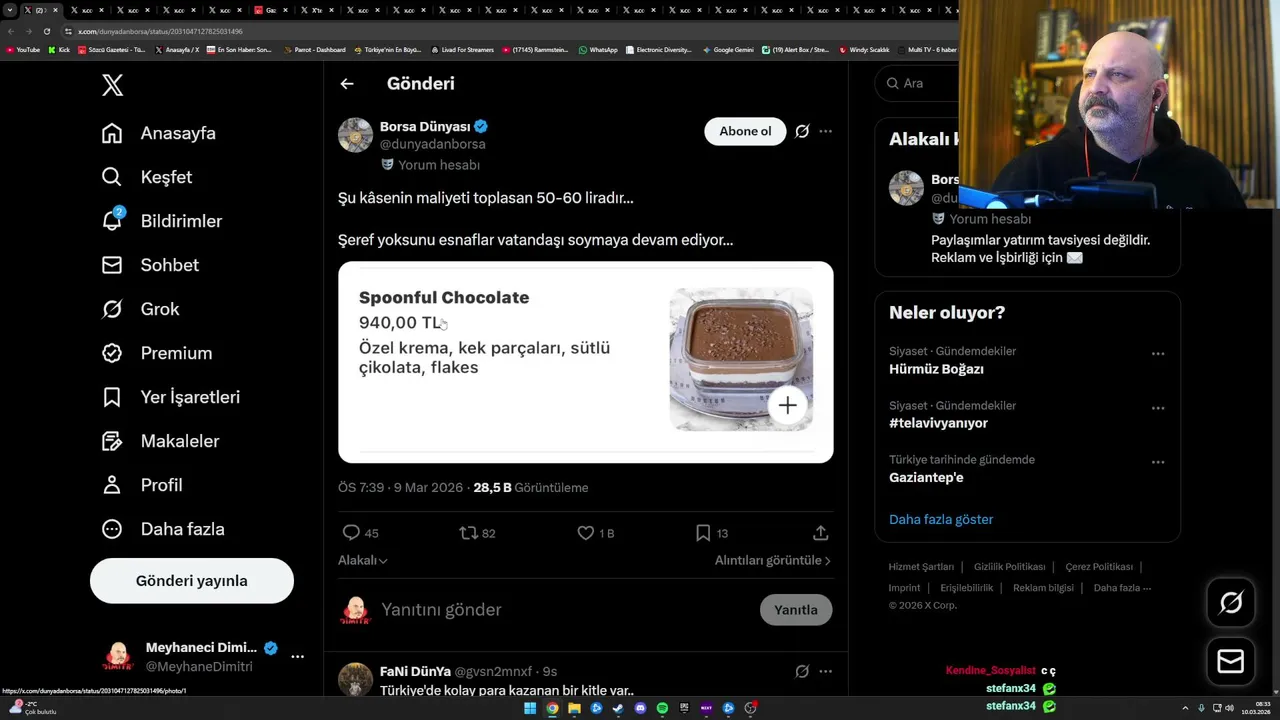1280x720 pixels.
Task: Open options for Hürmüz Boğazı trend
Action: 1158,354
